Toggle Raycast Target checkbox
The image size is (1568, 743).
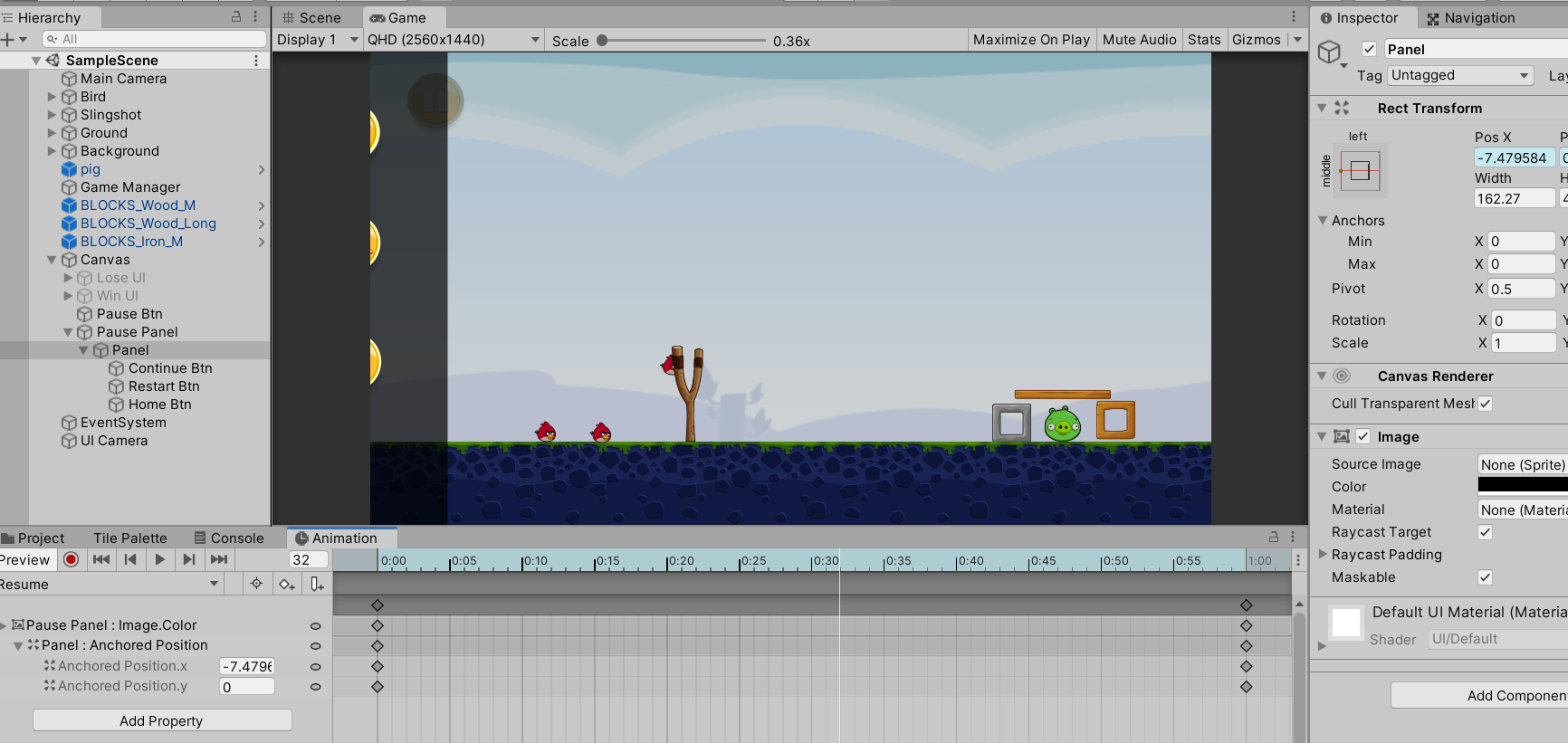[1485, 532]
